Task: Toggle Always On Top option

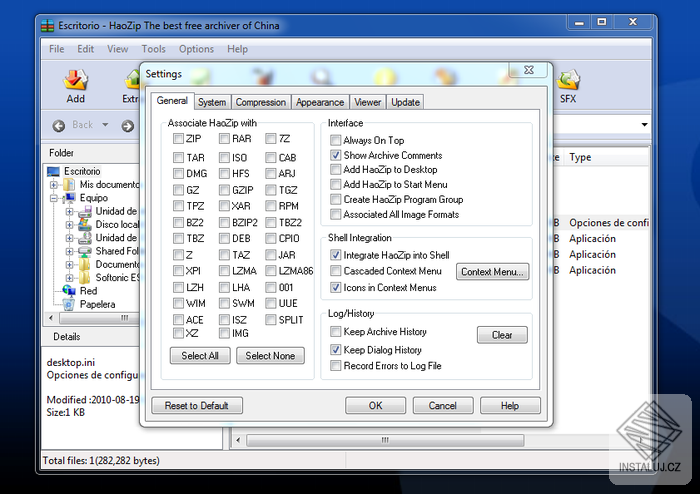Action: (335, 140)
